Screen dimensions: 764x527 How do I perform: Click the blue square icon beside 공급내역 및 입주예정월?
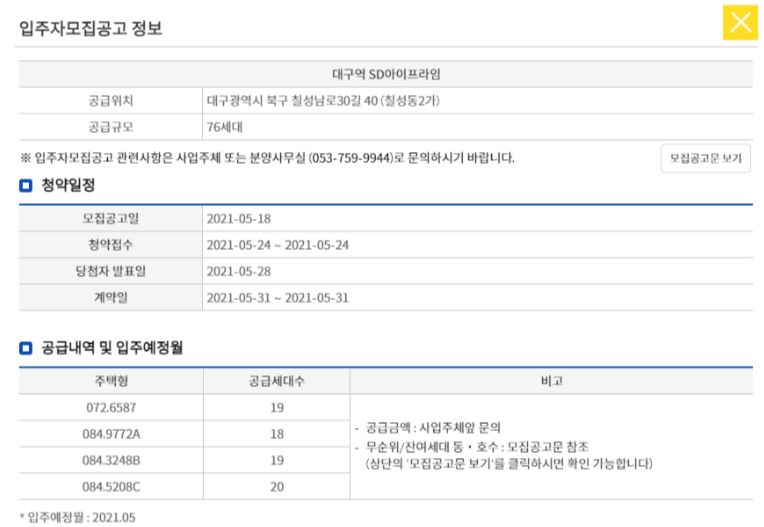pos(26,348)
